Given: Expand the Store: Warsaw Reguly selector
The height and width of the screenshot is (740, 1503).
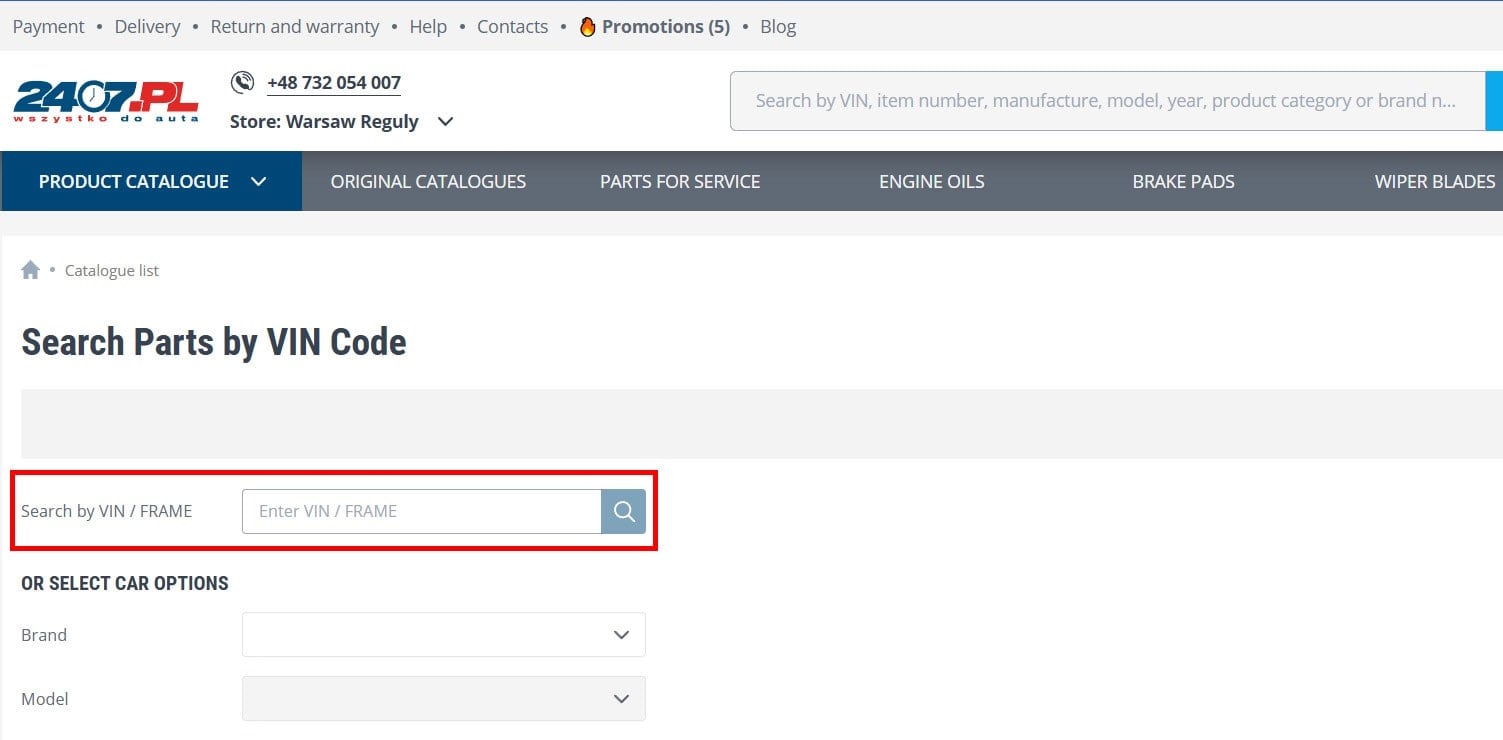Looking at the screenshot, I should (342, 121).
